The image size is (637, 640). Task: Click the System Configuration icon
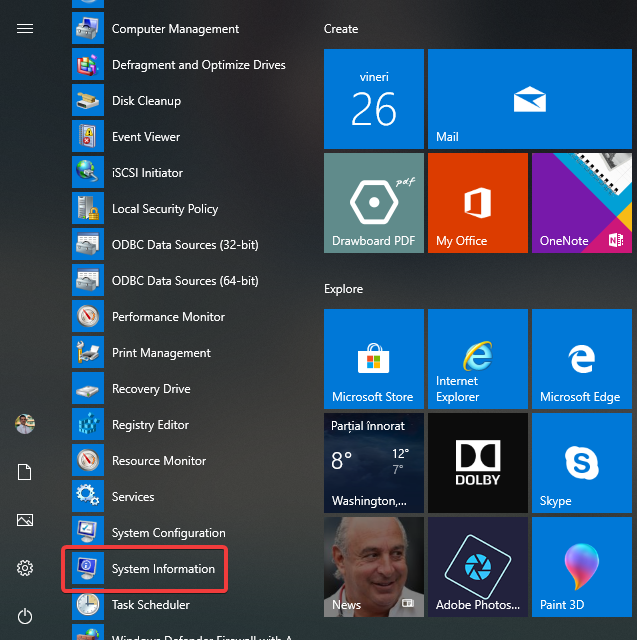point(88,532)
